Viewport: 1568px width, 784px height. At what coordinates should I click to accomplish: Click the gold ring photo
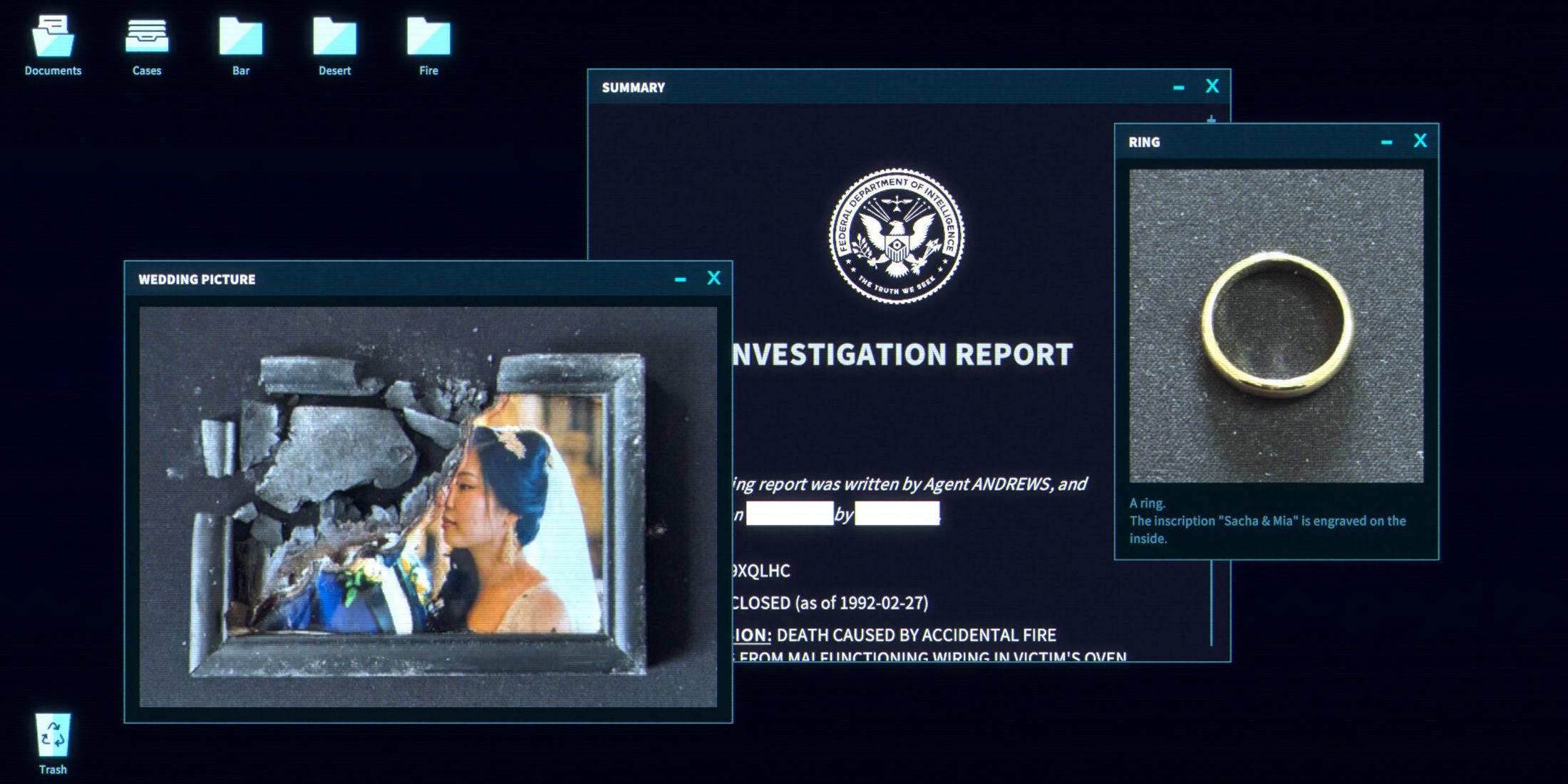coord(1276,326)
